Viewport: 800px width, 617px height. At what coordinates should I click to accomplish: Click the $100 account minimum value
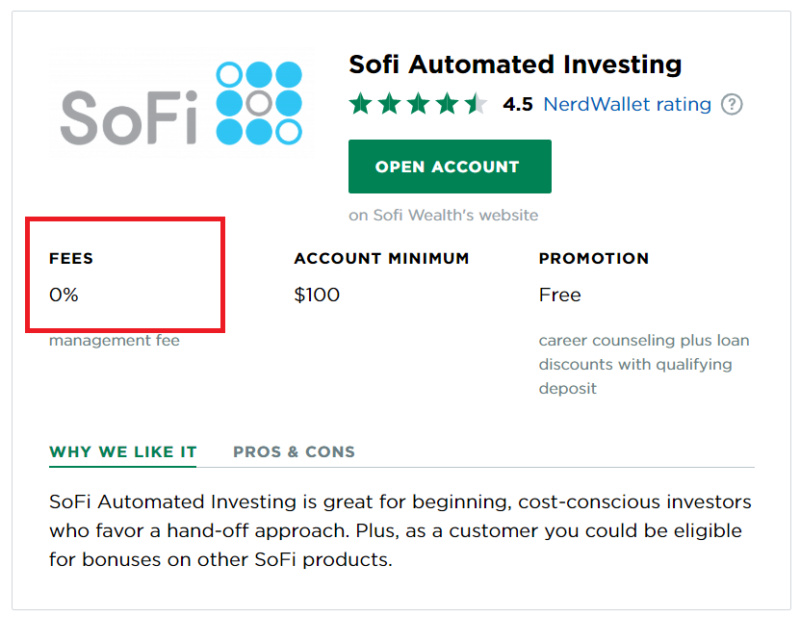tap(316, 294)
